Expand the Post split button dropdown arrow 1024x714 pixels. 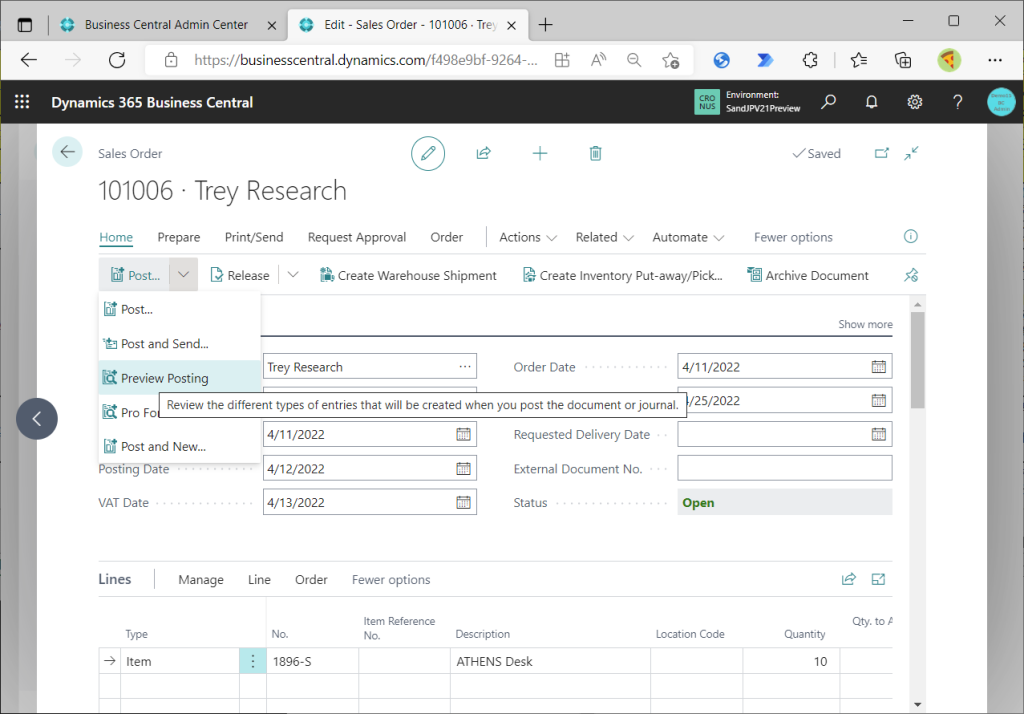point(184,275)
